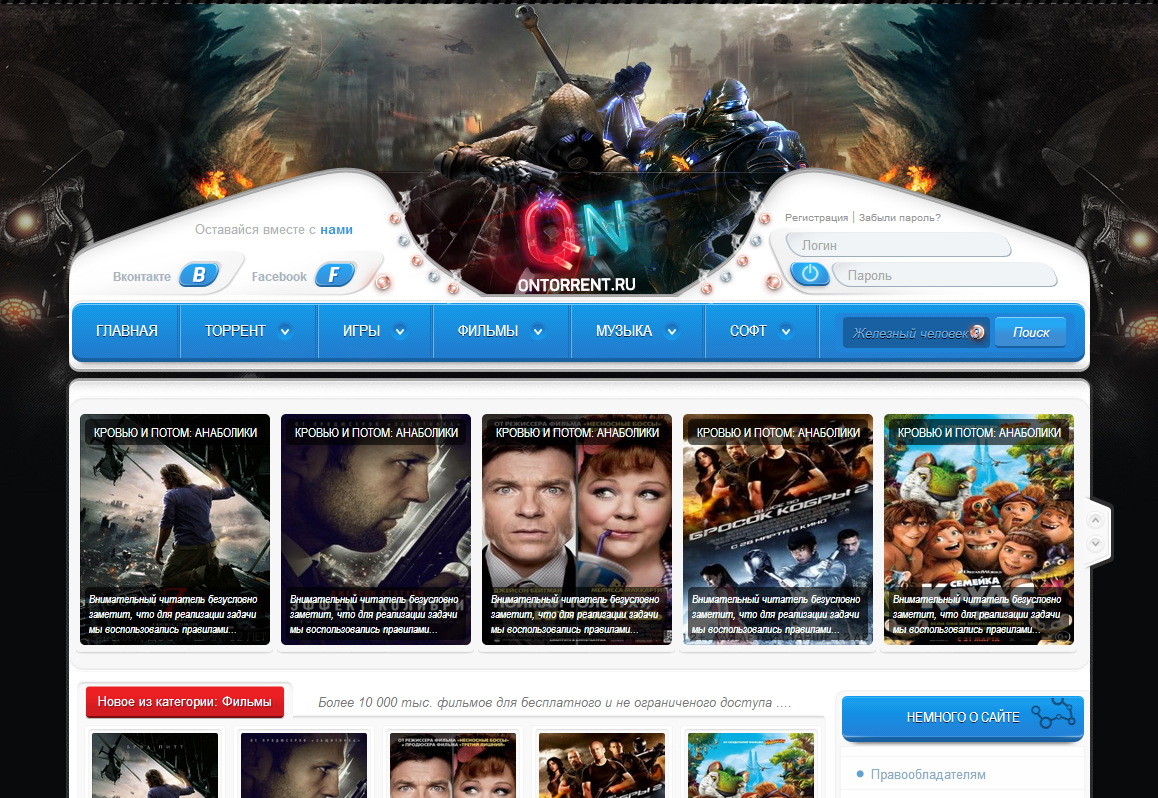Open the second slider card with gunman poster
Image resolution: width=1158 pixels, height=798 pixels.
point(376,529)
